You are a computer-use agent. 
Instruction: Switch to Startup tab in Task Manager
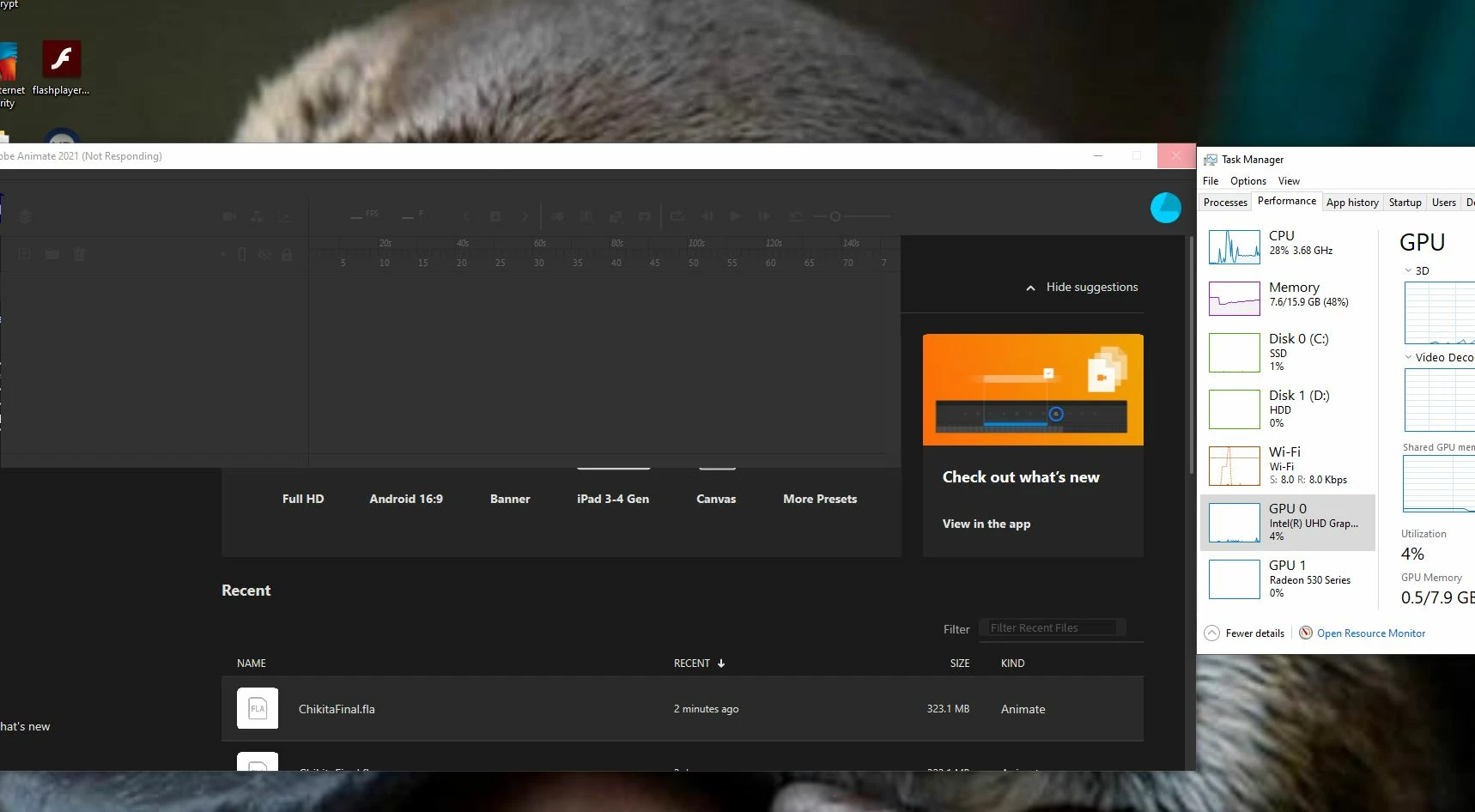(x=1405, y=203)
